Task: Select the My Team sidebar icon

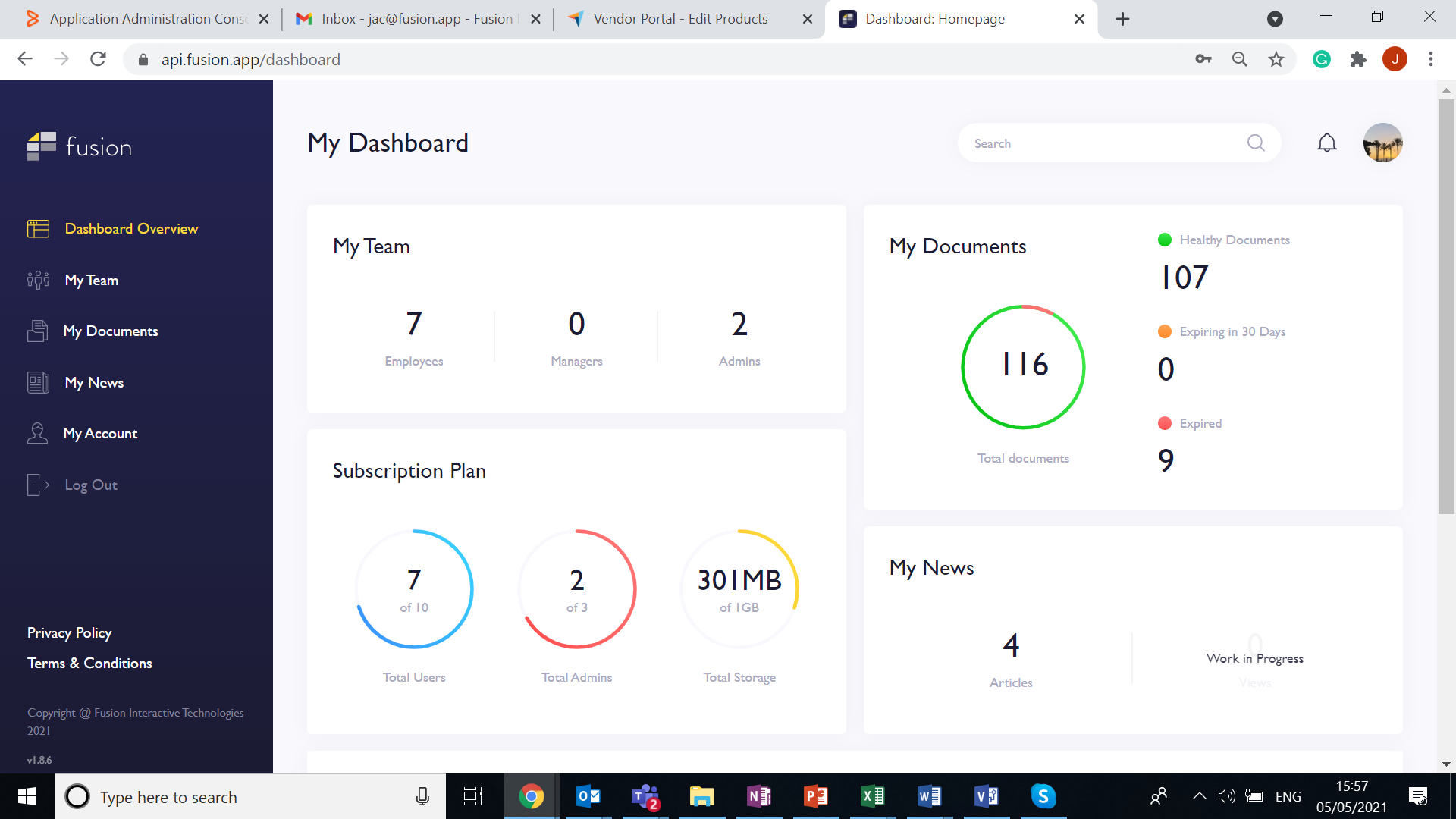Action: coord(37,280)
